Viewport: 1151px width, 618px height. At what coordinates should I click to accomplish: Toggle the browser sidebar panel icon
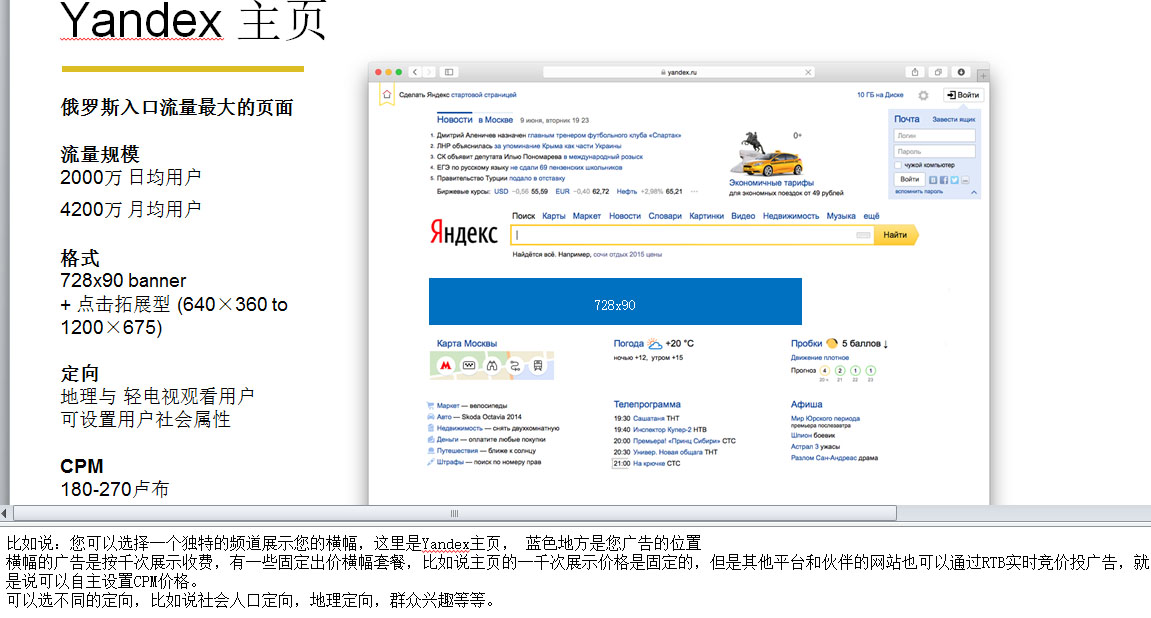pos(449,72)
